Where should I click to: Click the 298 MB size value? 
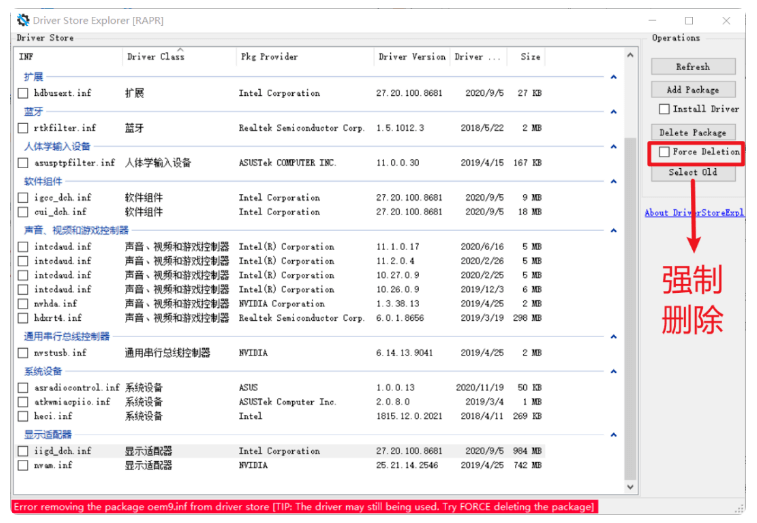(x=527, y=318)
